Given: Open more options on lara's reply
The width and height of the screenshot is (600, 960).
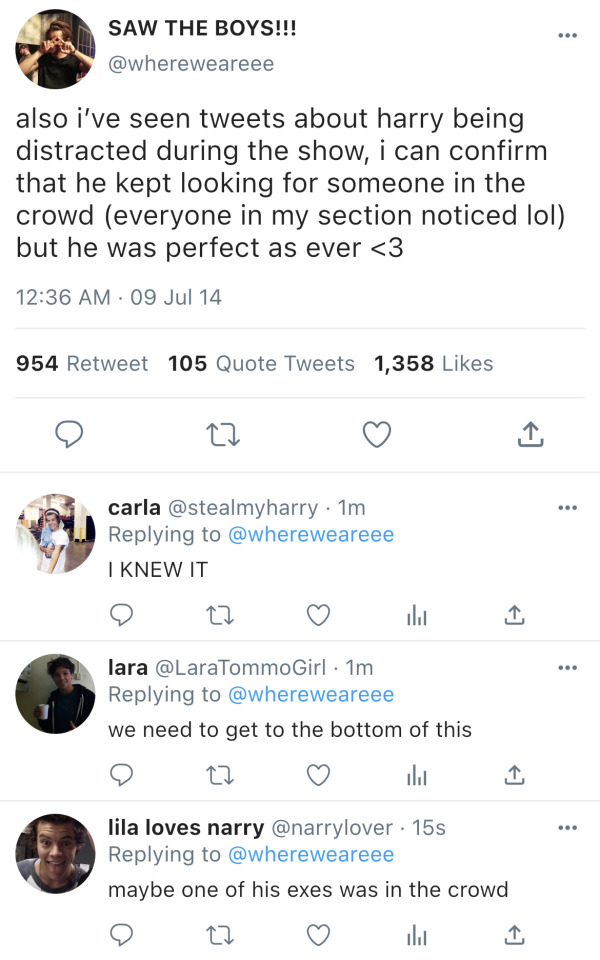Looking at the screenshot, I should [568, 668].
